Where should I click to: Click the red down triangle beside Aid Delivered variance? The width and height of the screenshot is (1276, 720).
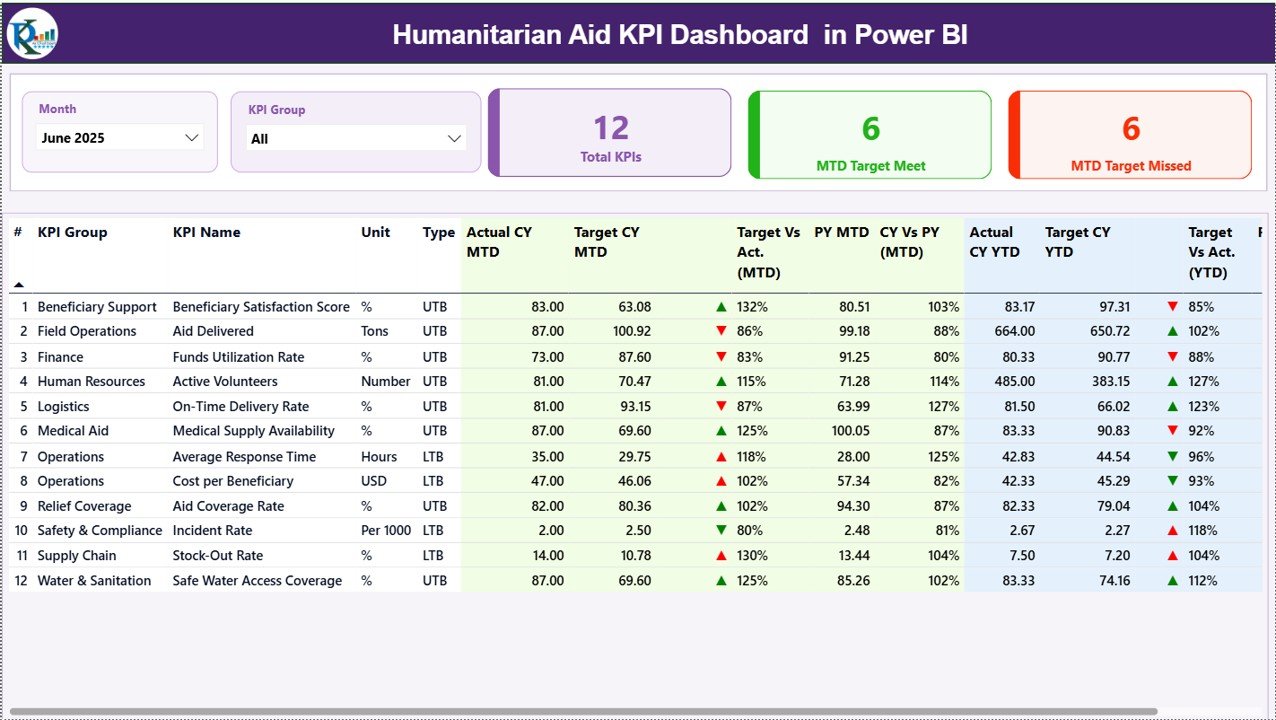(721, 331)
